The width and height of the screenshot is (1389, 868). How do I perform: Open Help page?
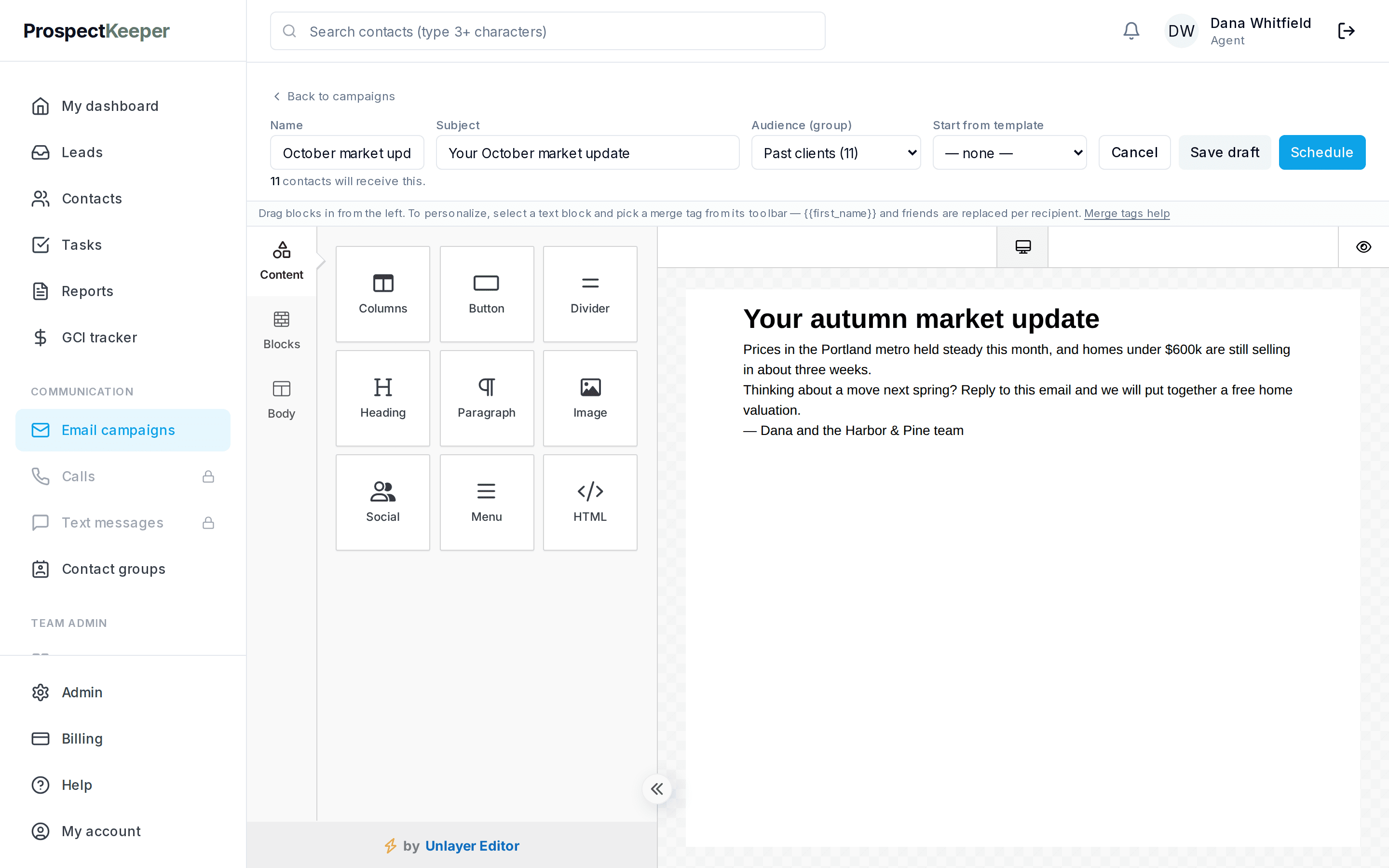(123, 785)
